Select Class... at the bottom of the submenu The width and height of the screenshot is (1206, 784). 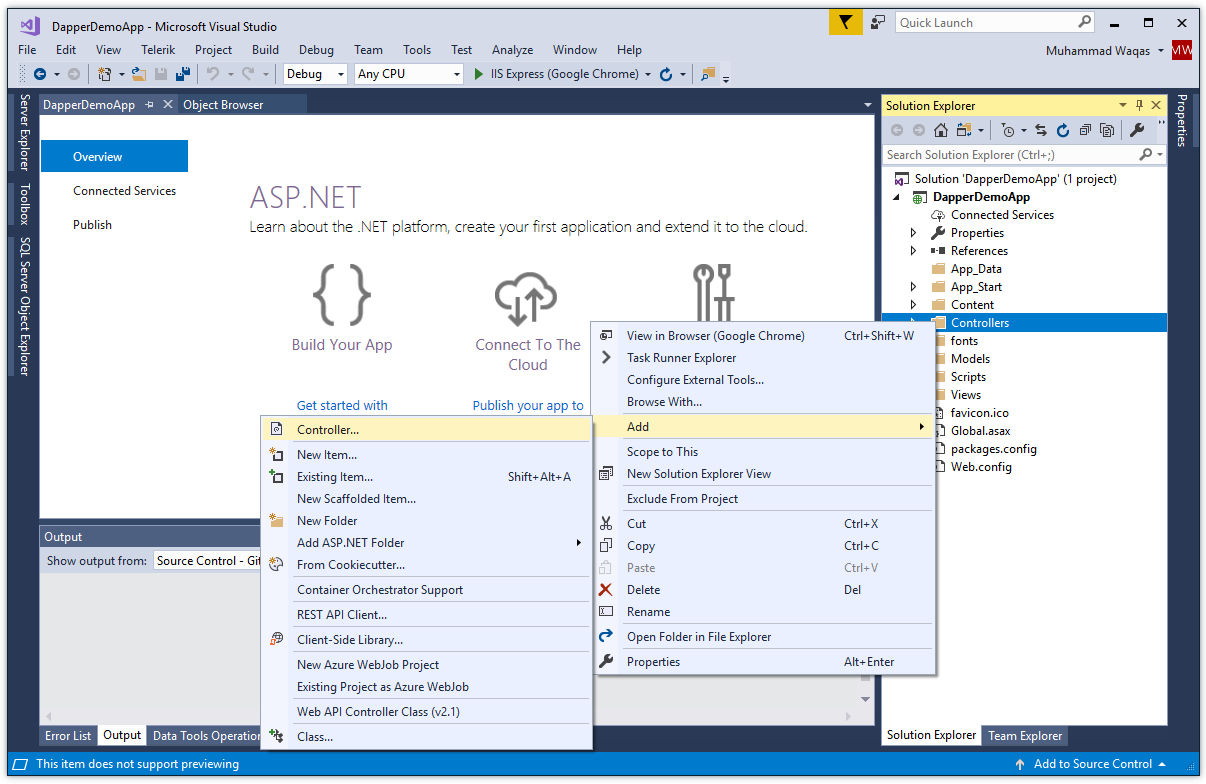tap(426, 737)
